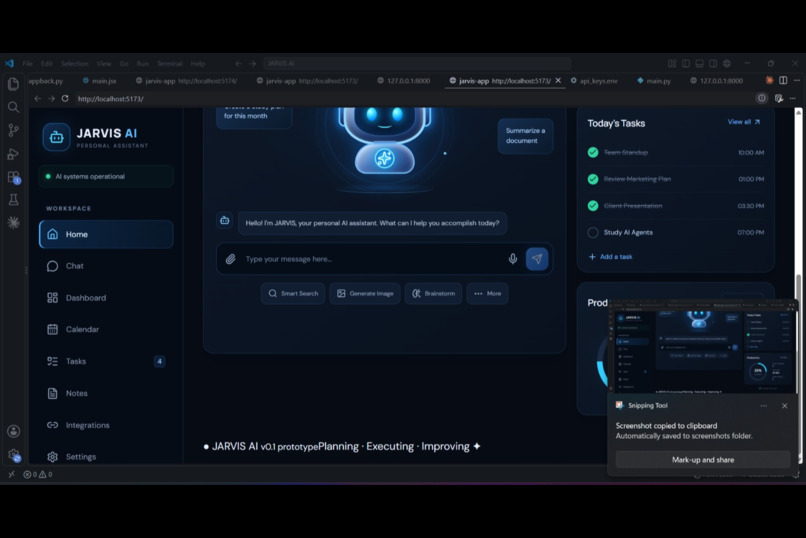Viewport: 806px width, 538px height.
Task: Select Home in the workspace sidebar
Action: click(x=106, y=234)
